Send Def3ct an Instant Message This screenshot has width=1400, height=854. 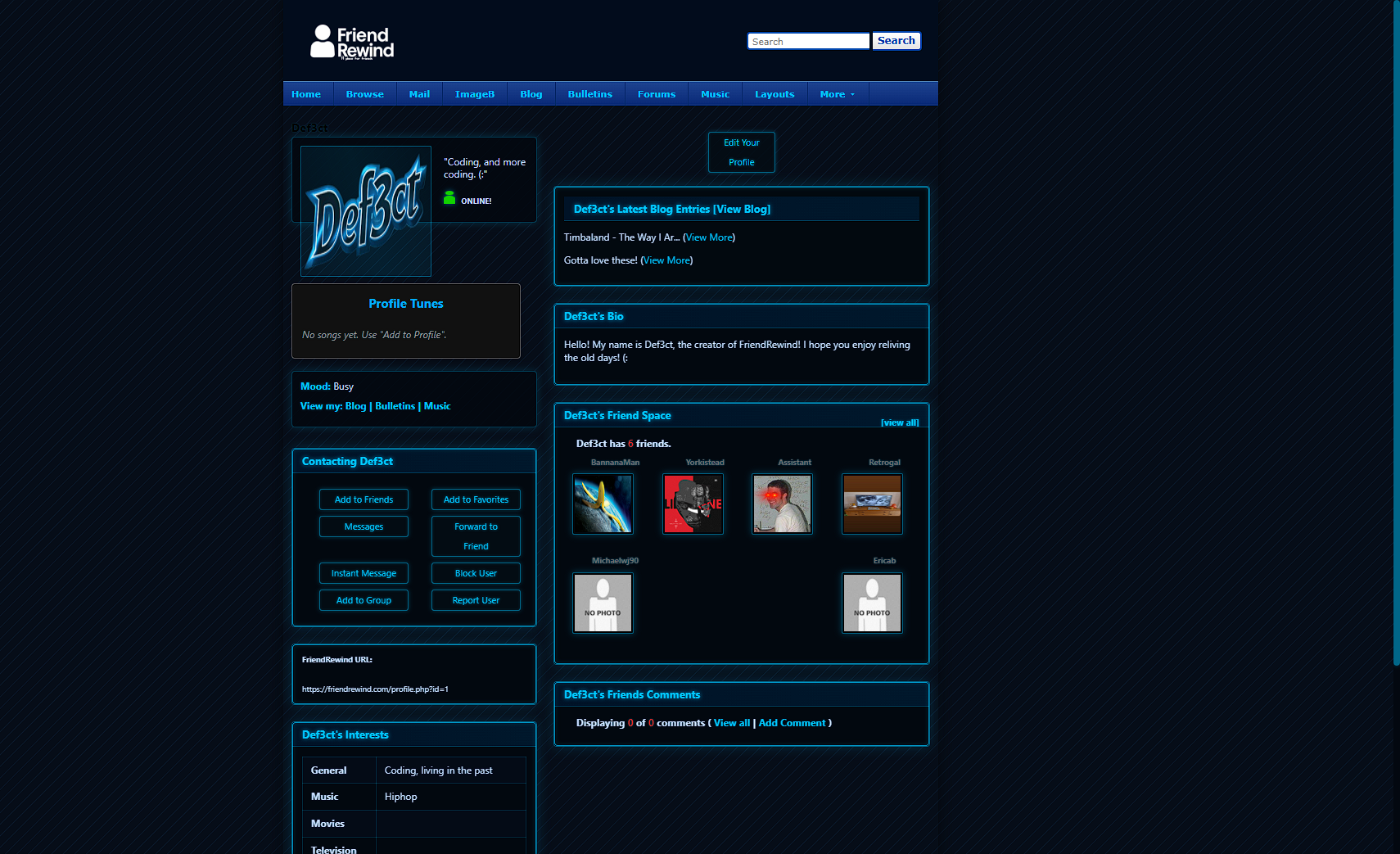point(364,573)
